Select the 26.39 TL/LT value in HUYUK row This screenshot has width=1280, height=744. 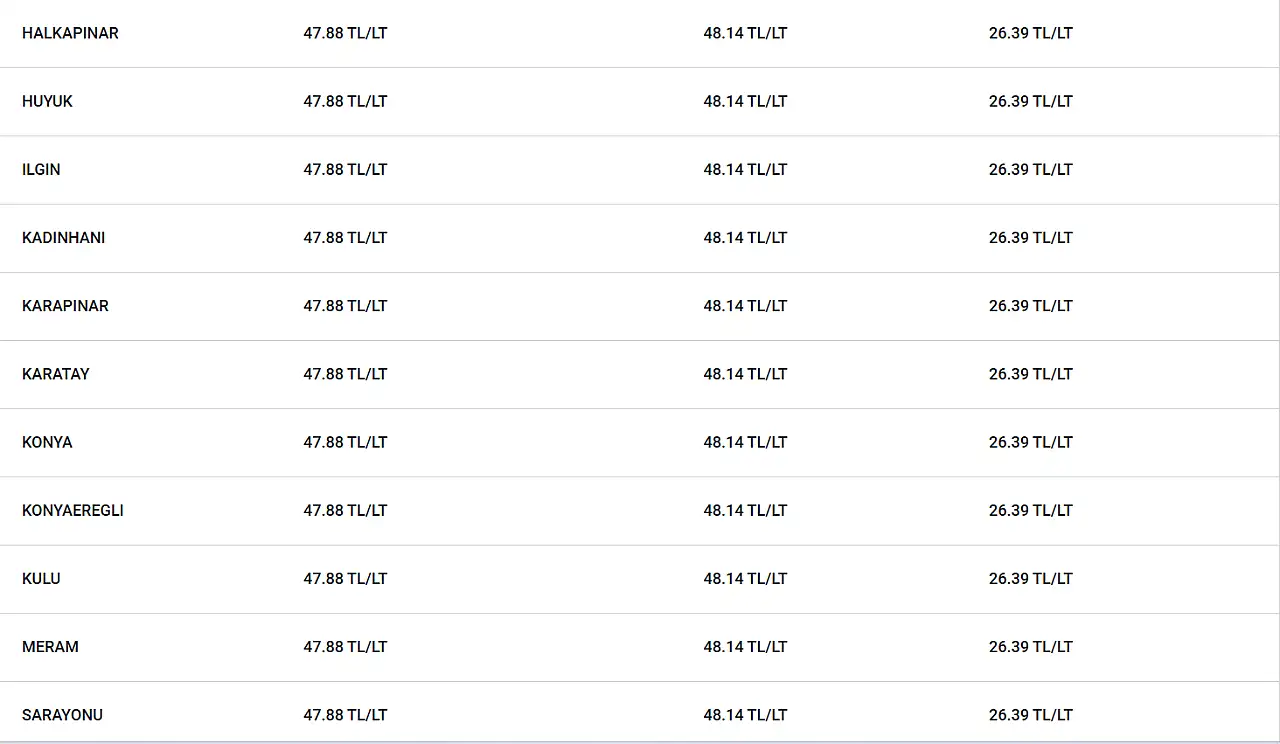[x=1031, y=101]
